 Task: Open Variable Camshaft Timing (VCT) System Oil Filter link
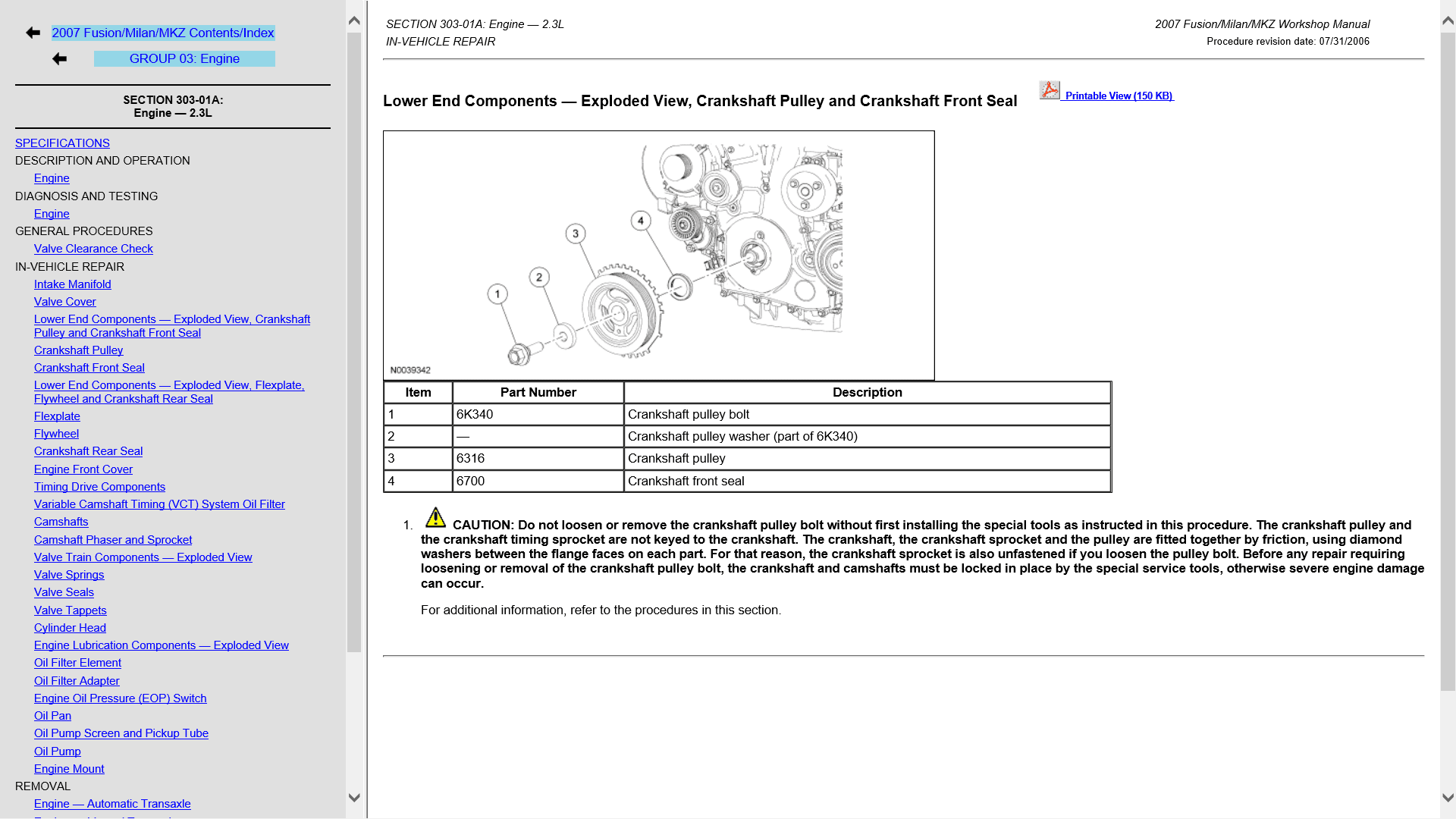[x=159, y=504]
